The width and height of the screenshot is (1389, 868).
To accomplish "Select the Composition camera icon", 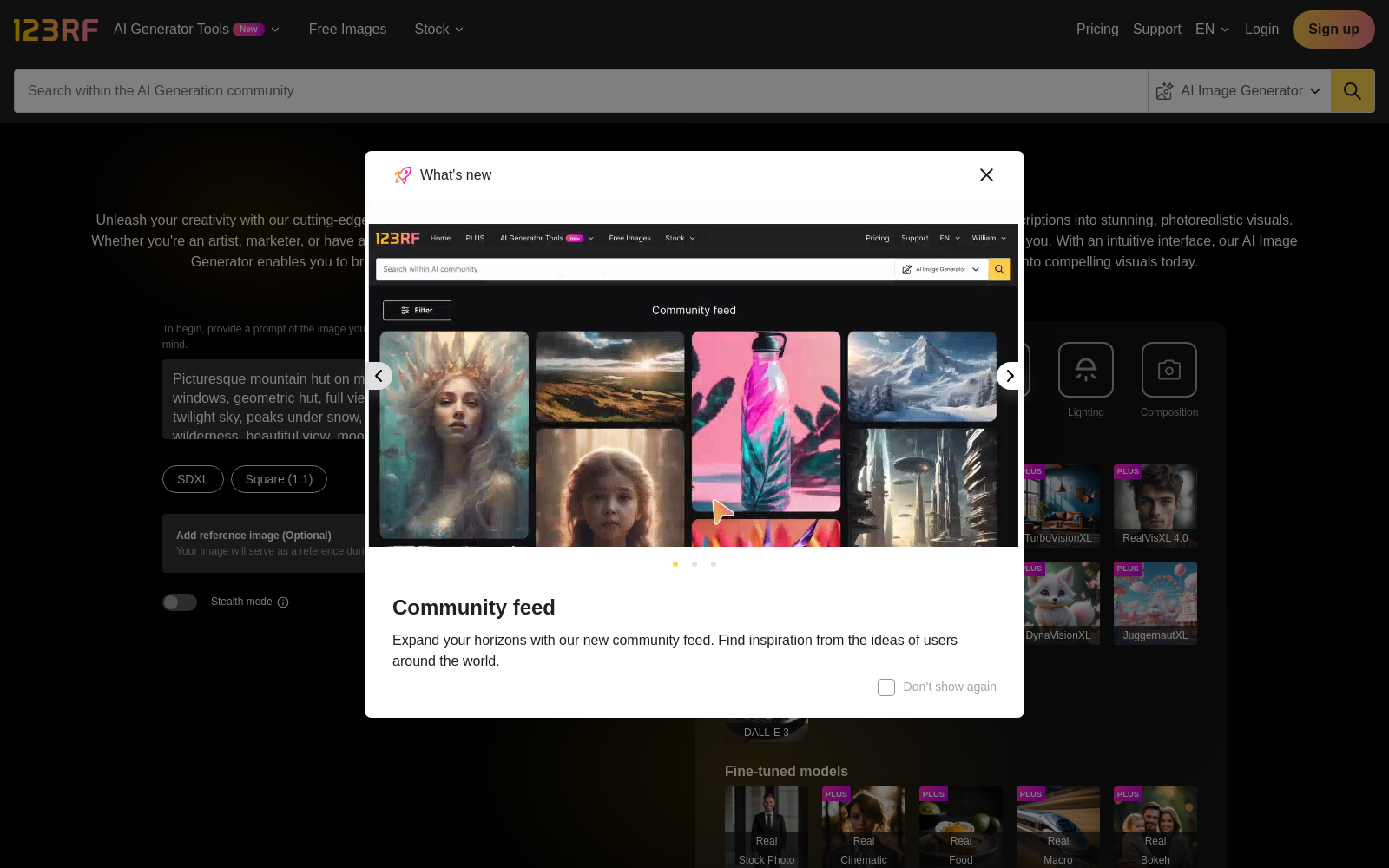I will click(x=1169, y=370).
